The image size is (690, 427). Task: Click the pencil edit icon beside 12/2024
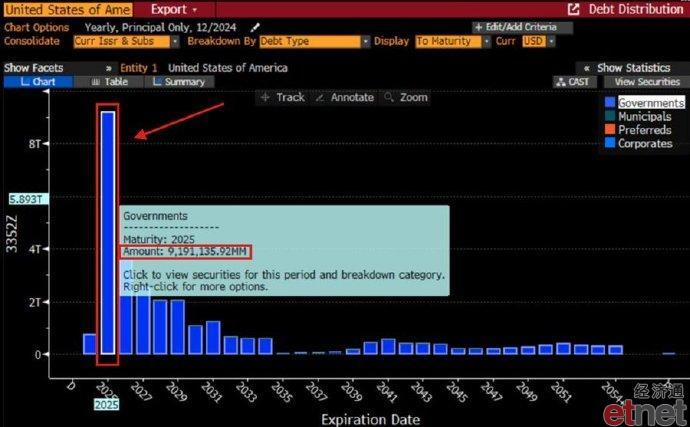click(255, 27)
